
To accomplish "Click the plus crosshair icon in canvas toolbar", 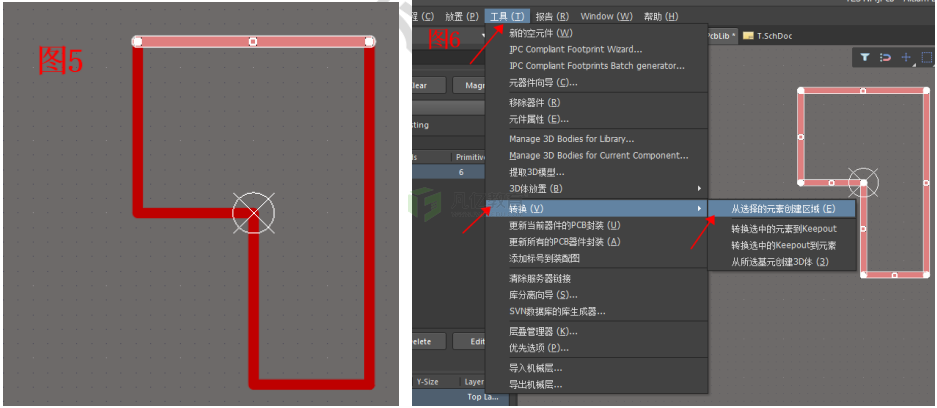I will (x=907, y=58).
